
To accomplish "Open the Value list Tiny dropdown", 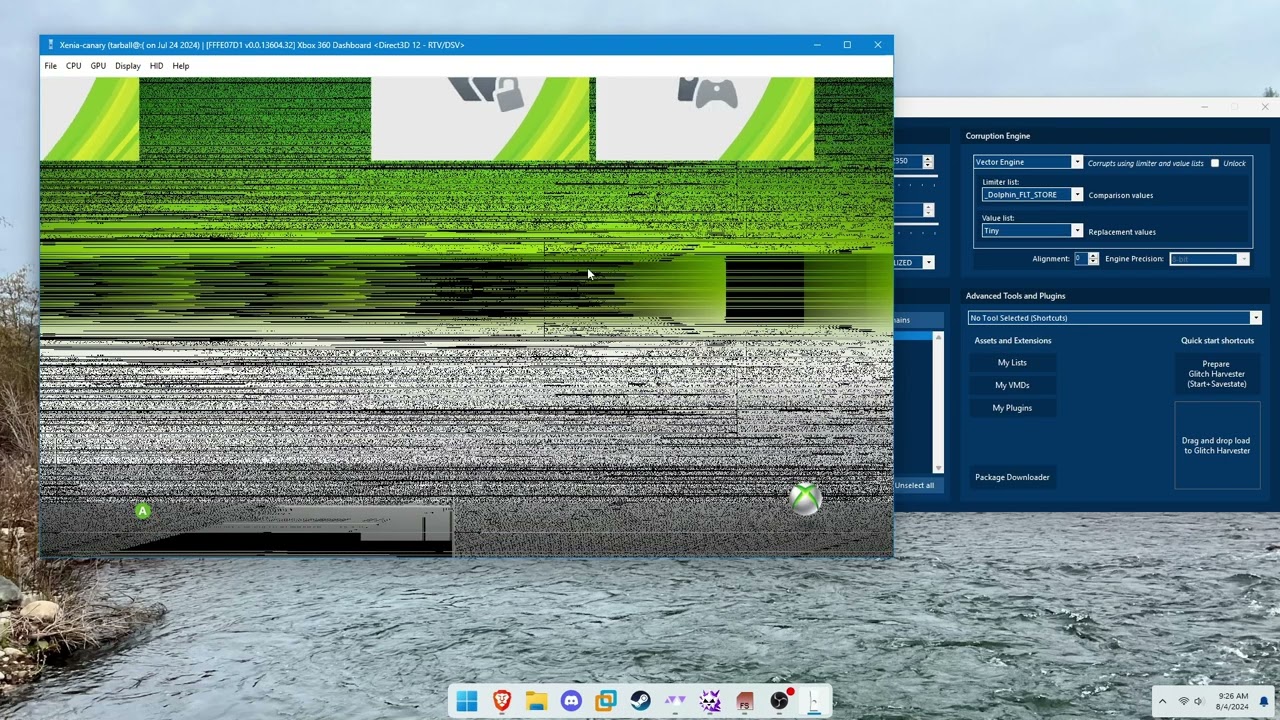I will pyautogui.click(x=1032, y=231).
